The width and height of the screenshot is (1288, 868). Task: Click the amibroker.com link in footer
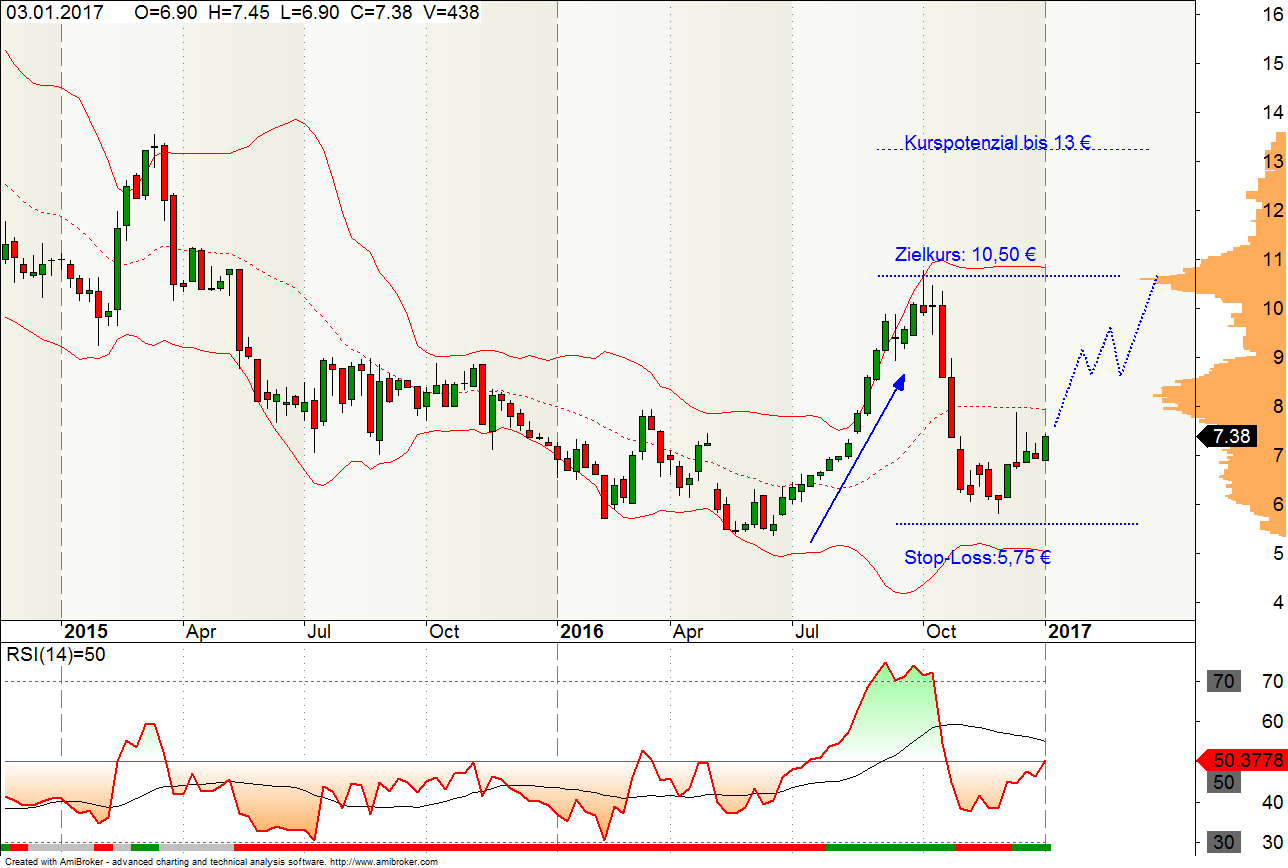384,861
